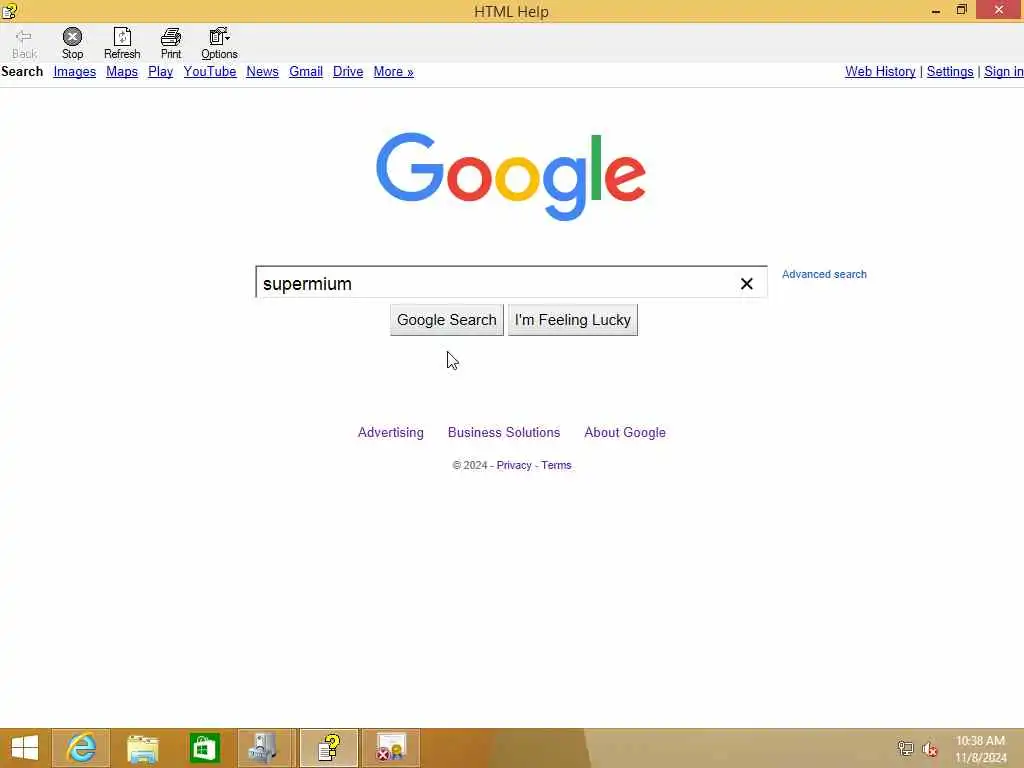Screen dimensions: 1024x768
Task: Open the Advertising footer link
Action: click(391, 432)
